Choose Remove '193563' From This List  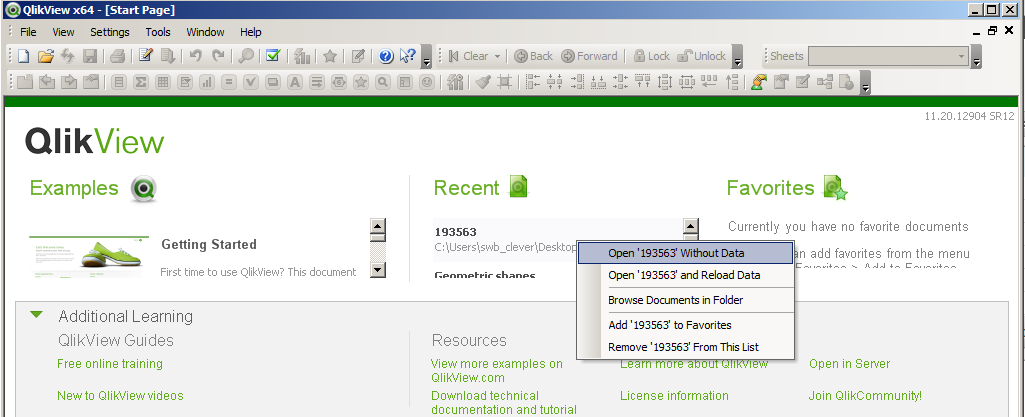(685, 347)
